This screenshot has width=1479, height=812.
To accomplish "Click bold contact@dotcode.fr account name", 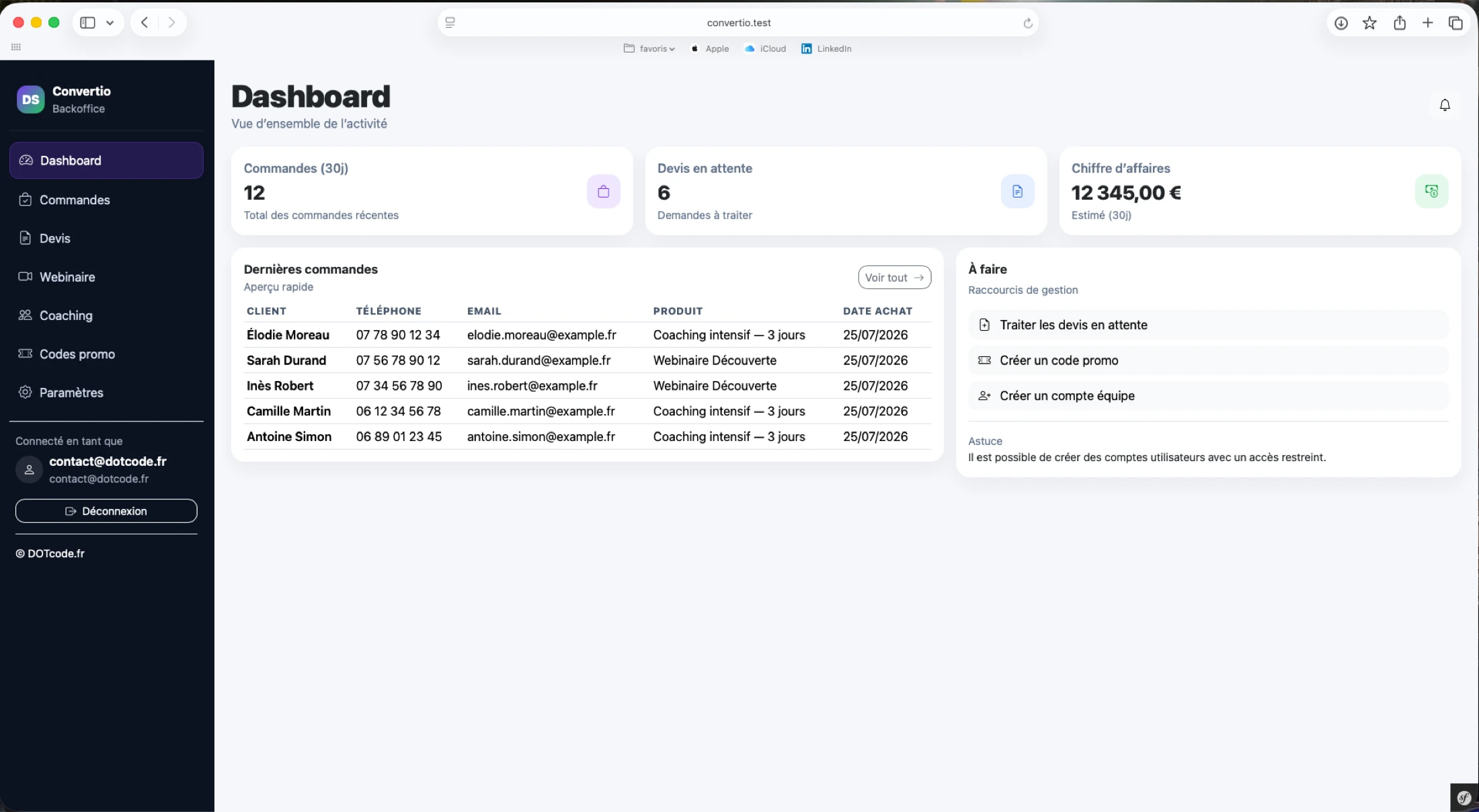I will point(108,461).
